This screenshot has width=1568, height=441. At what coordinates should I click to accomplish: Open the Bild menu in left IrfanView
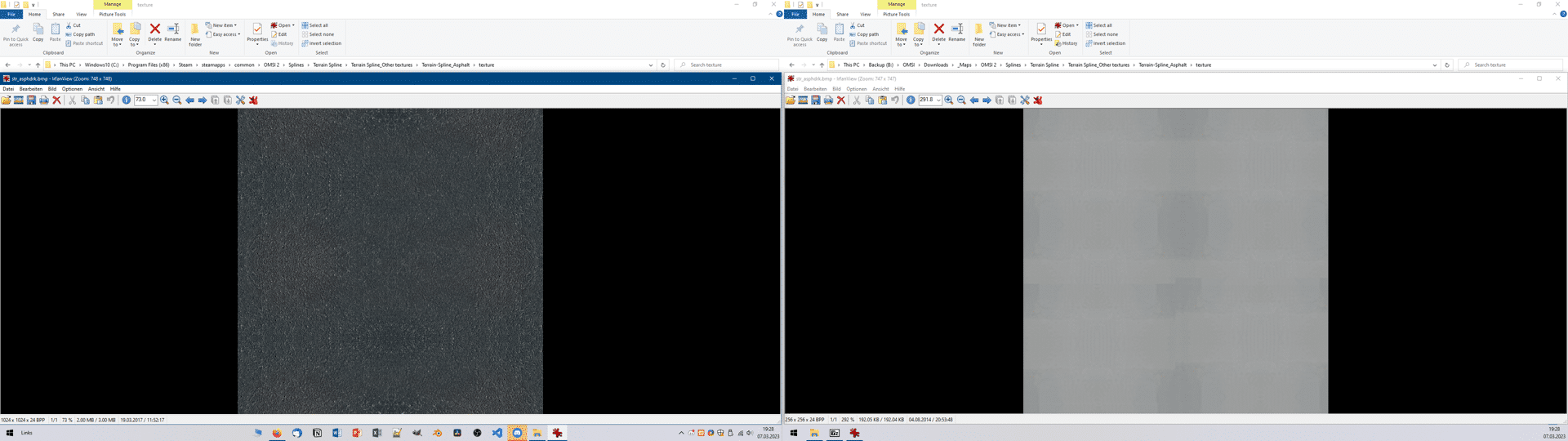coord(51,89)
